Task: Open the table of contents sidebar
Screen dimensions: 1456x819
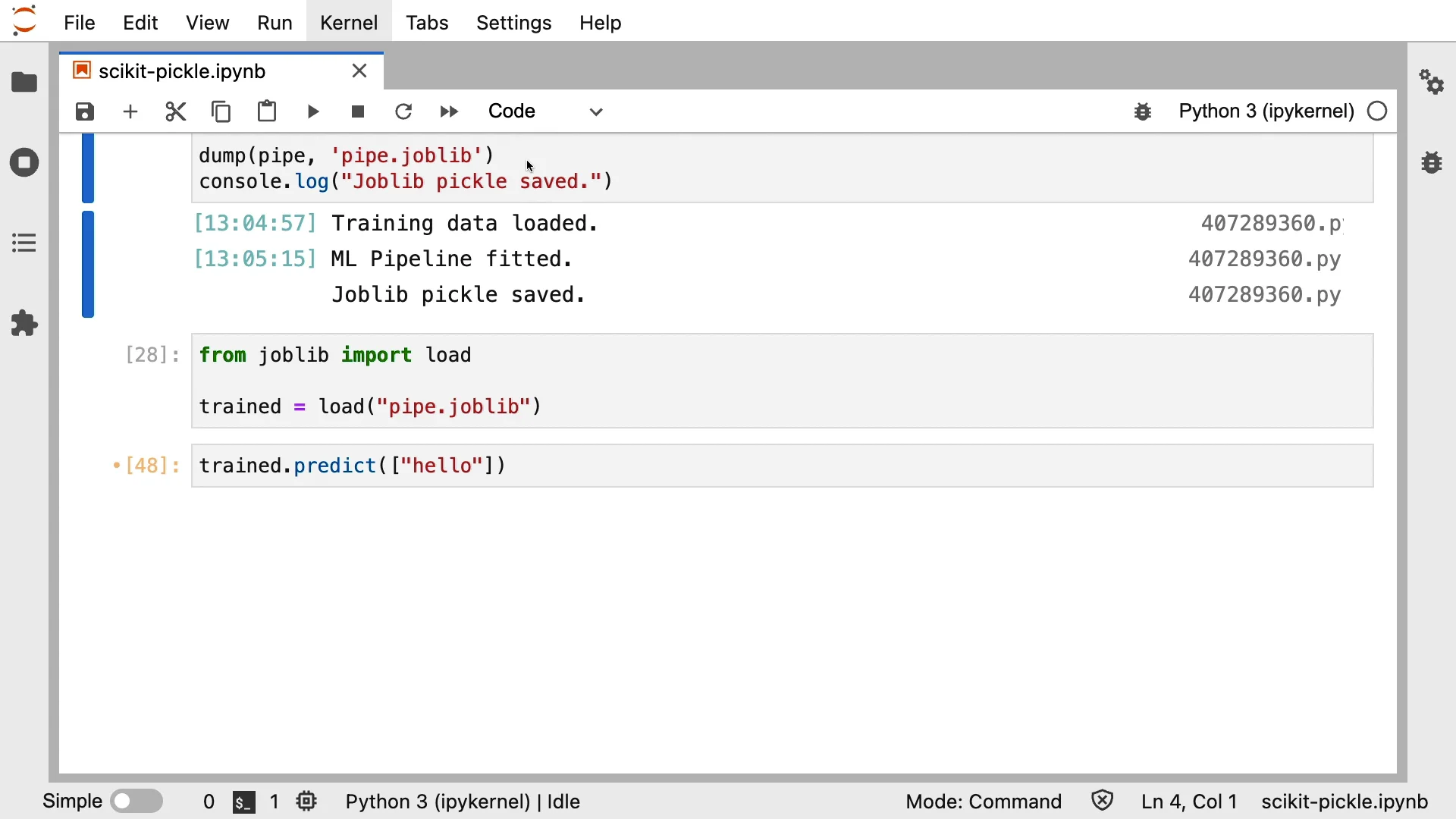Action: click(x=24, y=243)
